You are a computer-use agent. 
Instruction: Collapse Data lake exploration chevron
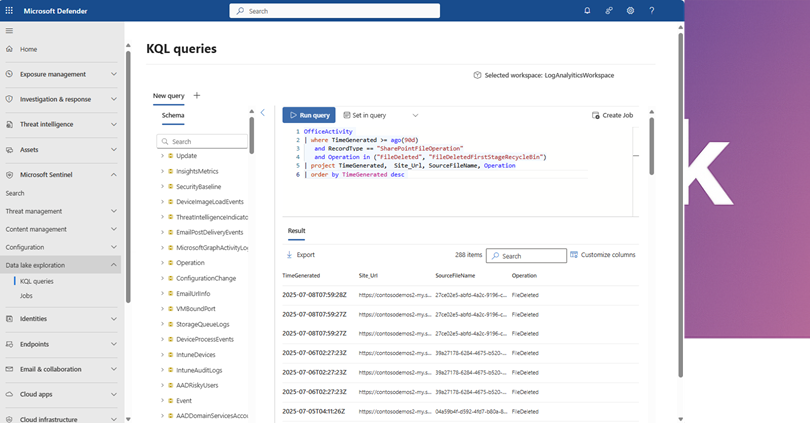[x=114, y=265]
